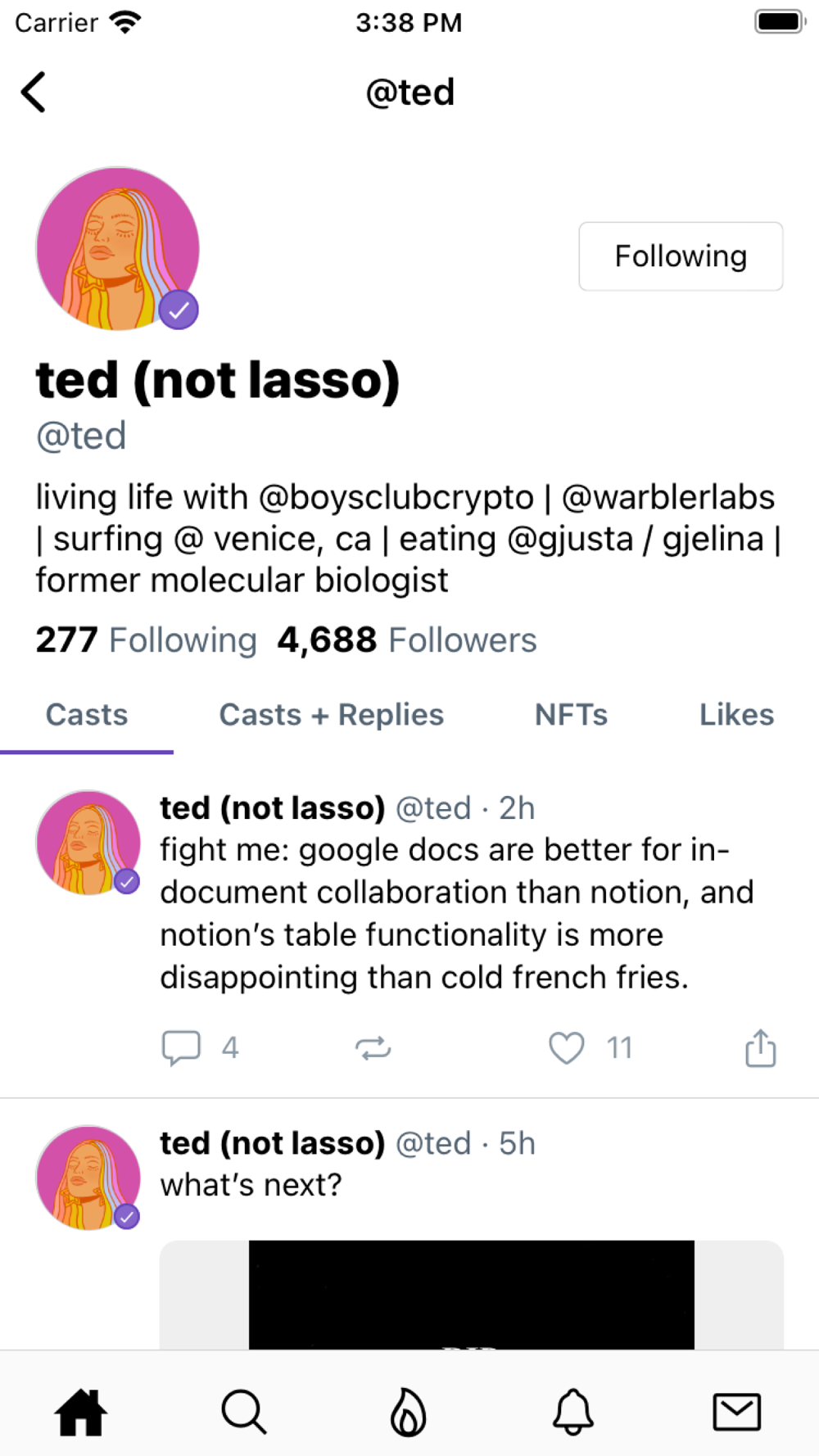This screenshot has height=1456, width=819.
Task: View the 4,688 Followers list
Action: click(407, 640)
